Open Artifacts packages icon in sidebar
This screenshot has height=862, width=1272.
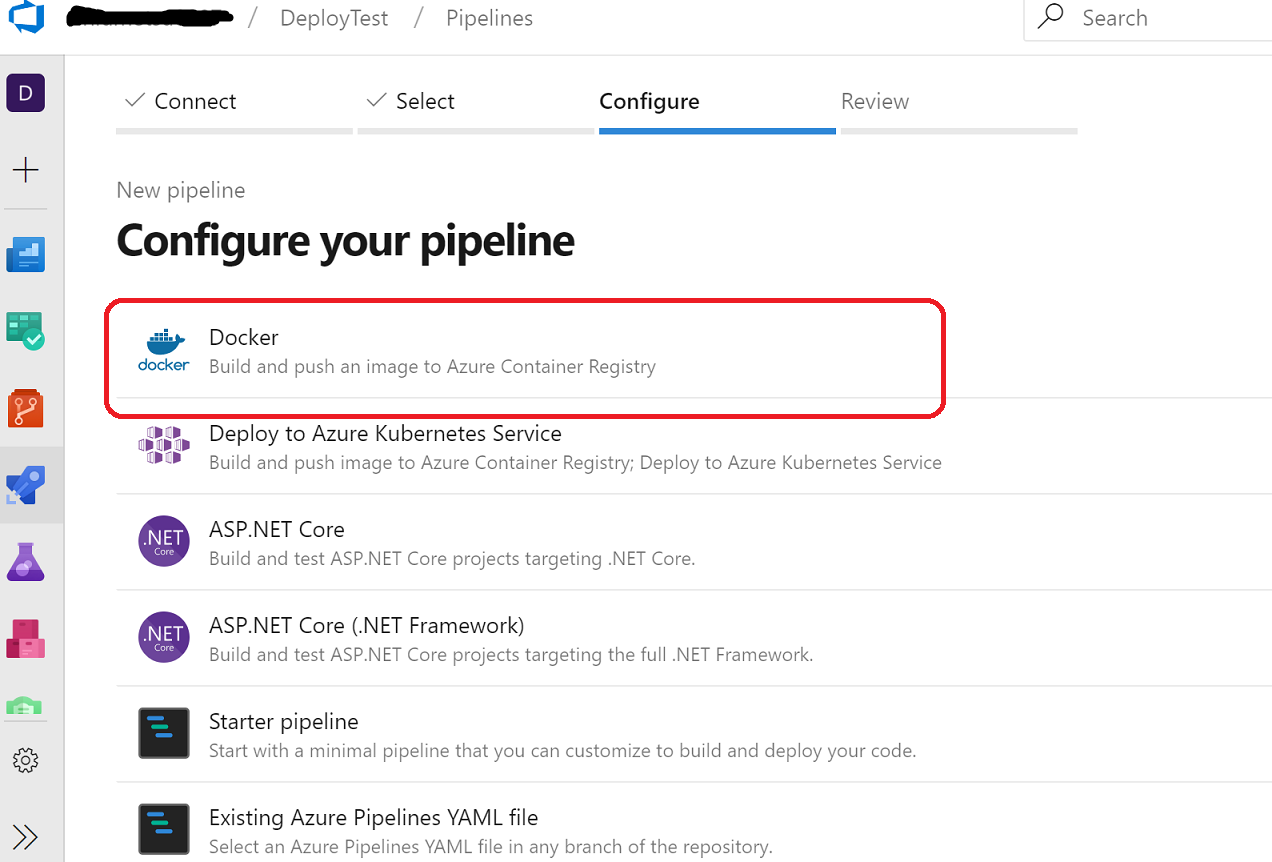click(25, 638)
